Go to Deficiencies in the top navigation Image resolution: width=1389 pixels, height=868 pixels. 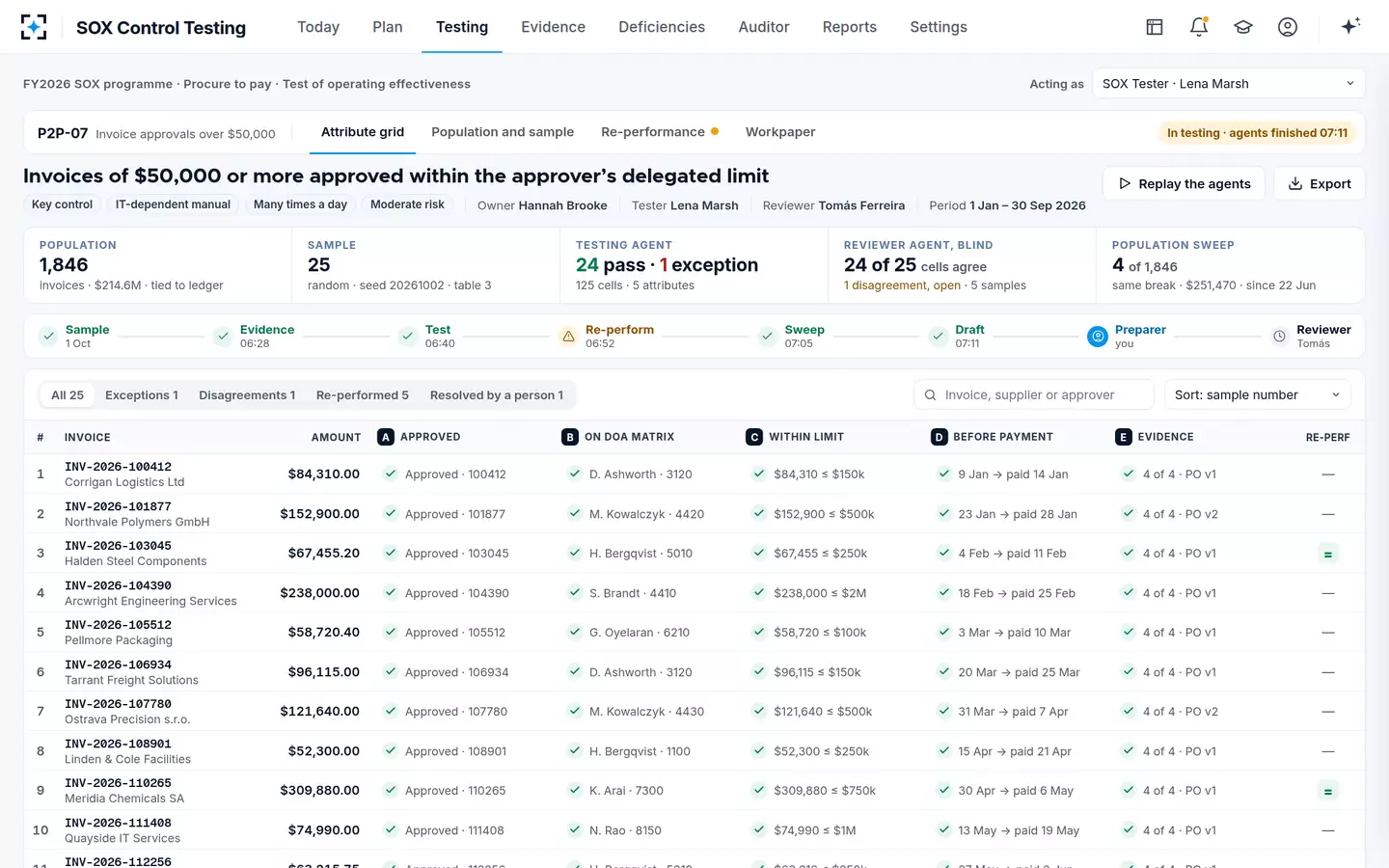(662, 27)
